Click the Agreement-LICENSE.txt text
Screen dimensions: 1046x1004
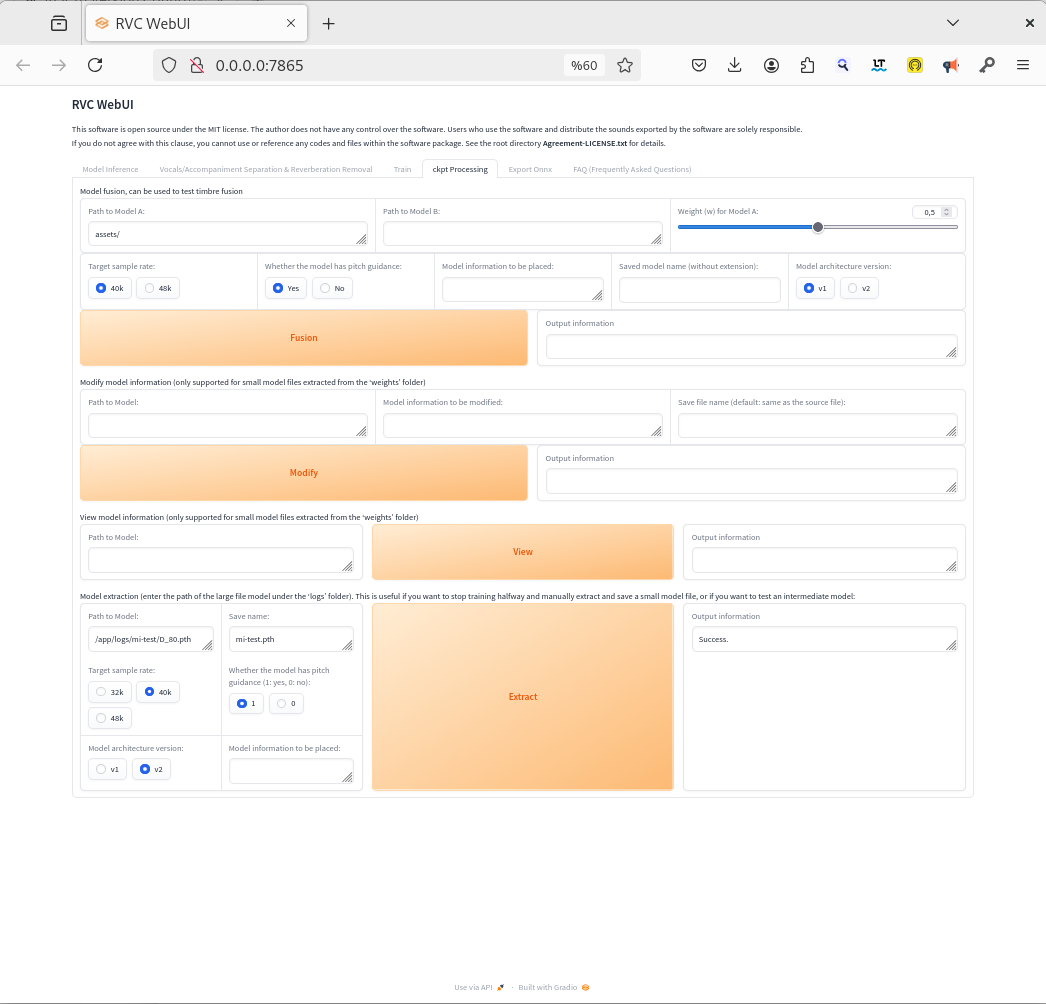coord(585,143)
